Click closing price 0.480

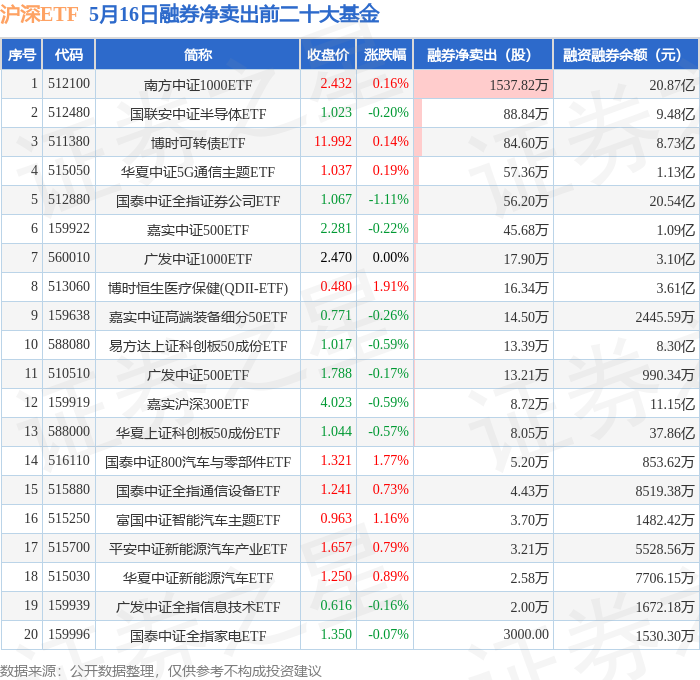336,287
